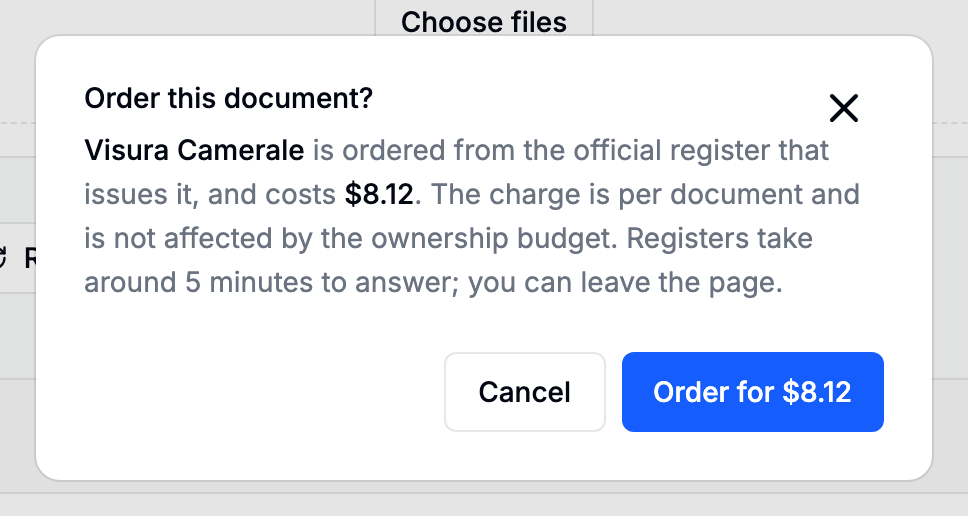Click the refresh arrow icon behind the dialog
The height and width of the screenshot is (516, 968).
(x=3, y=257)
